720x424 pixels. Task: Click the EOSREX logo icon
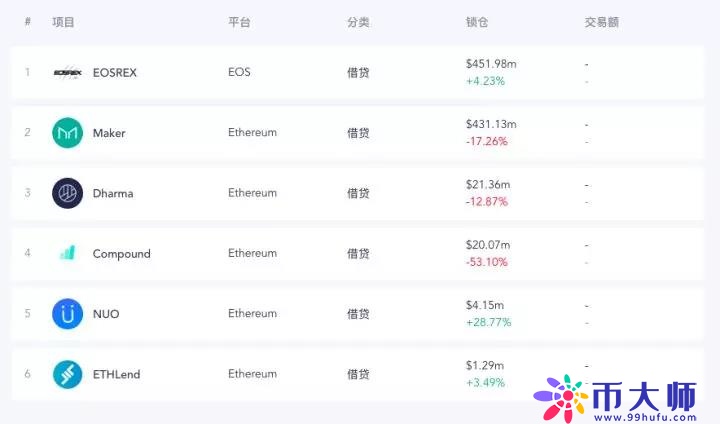click(x=68, y=73)
